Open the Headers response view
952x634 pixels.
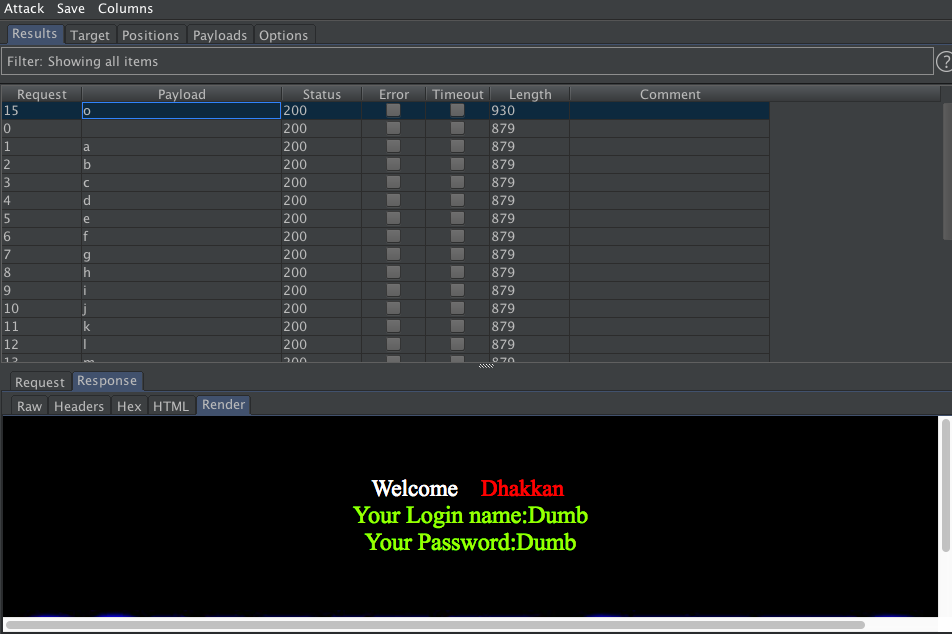(79, 406)
